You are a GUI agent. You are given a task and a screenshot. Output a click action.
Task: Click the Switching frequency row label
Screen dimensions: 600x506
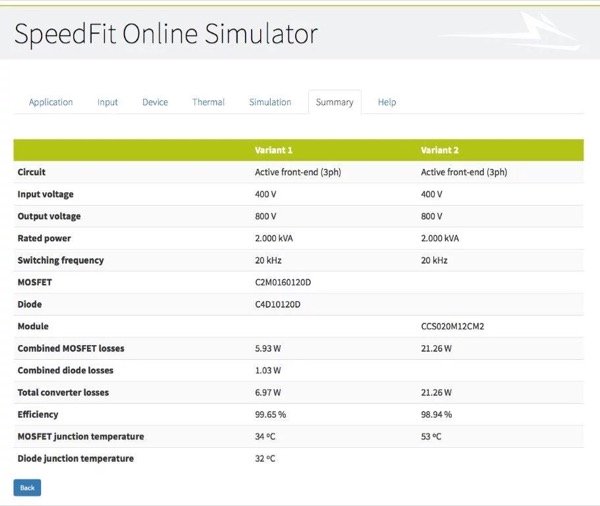(60, 260)
